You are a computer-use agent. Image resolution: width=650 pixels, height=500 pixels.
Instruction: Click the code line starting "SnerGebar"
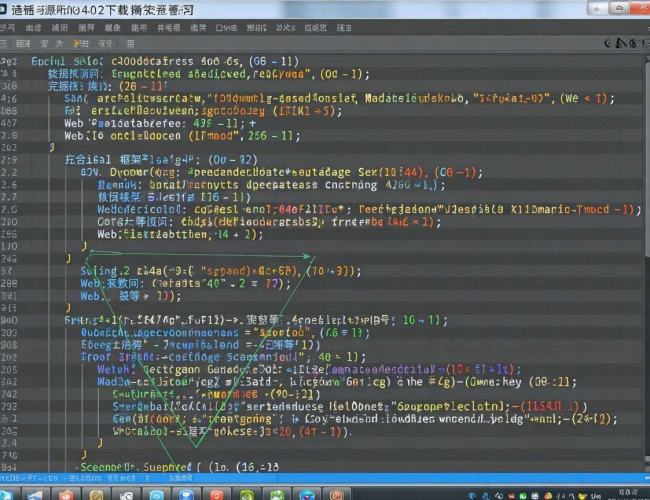pos(349,406)
